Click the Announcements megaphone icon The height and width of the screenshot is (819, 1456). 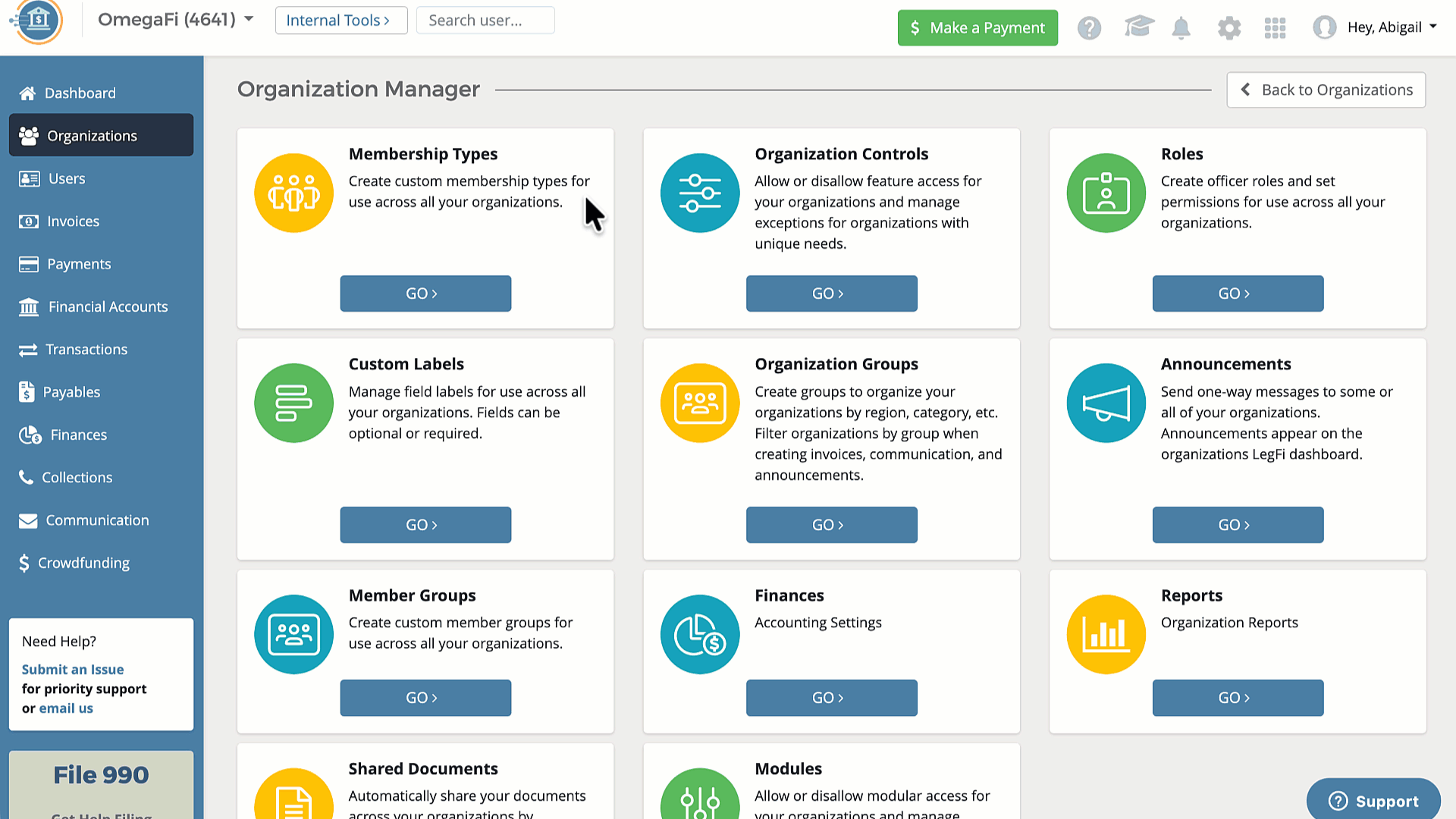1106,403
